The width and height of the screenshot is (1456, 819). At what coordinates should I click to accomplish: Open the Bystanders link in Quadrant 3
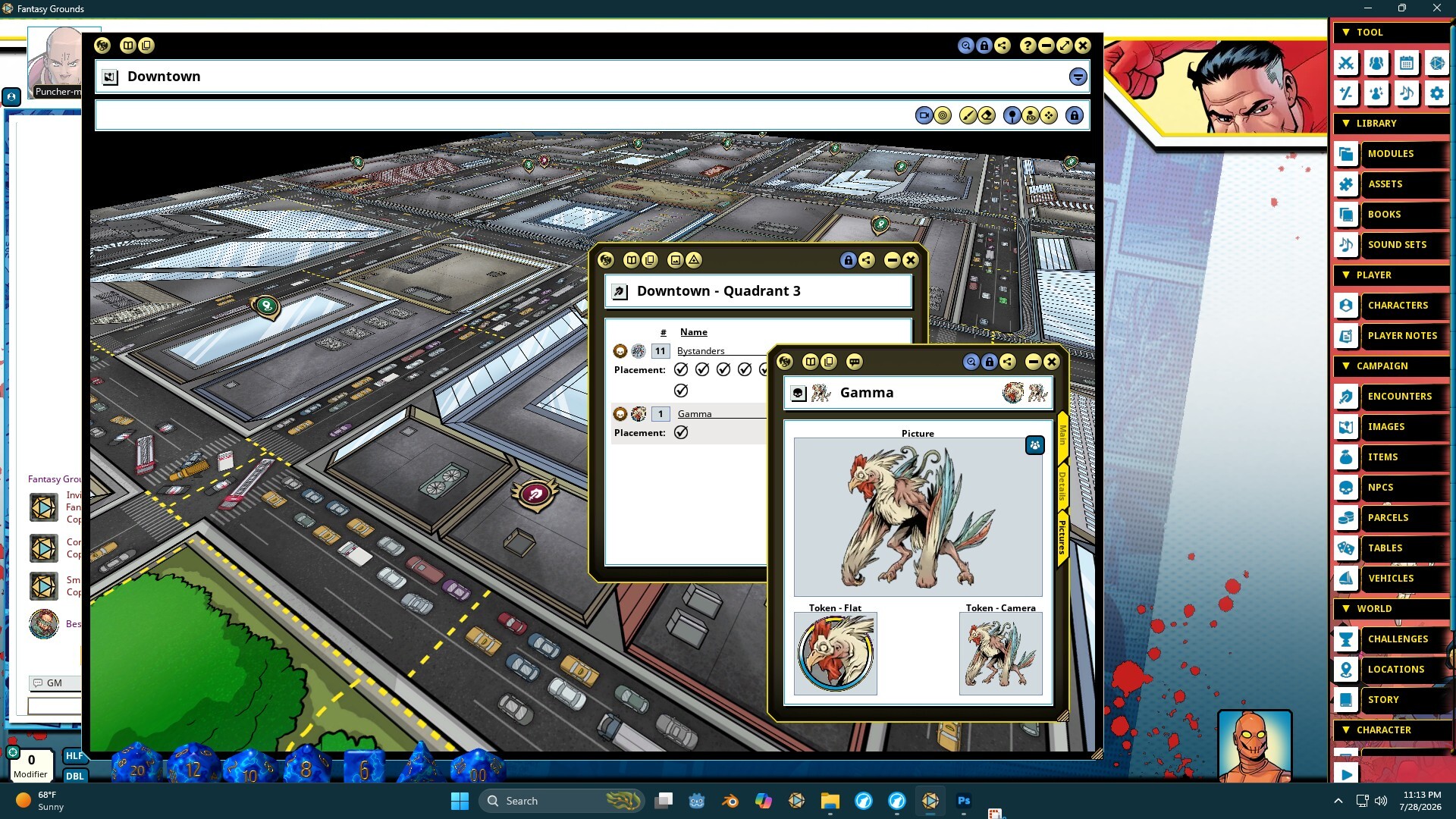(701, 351)
